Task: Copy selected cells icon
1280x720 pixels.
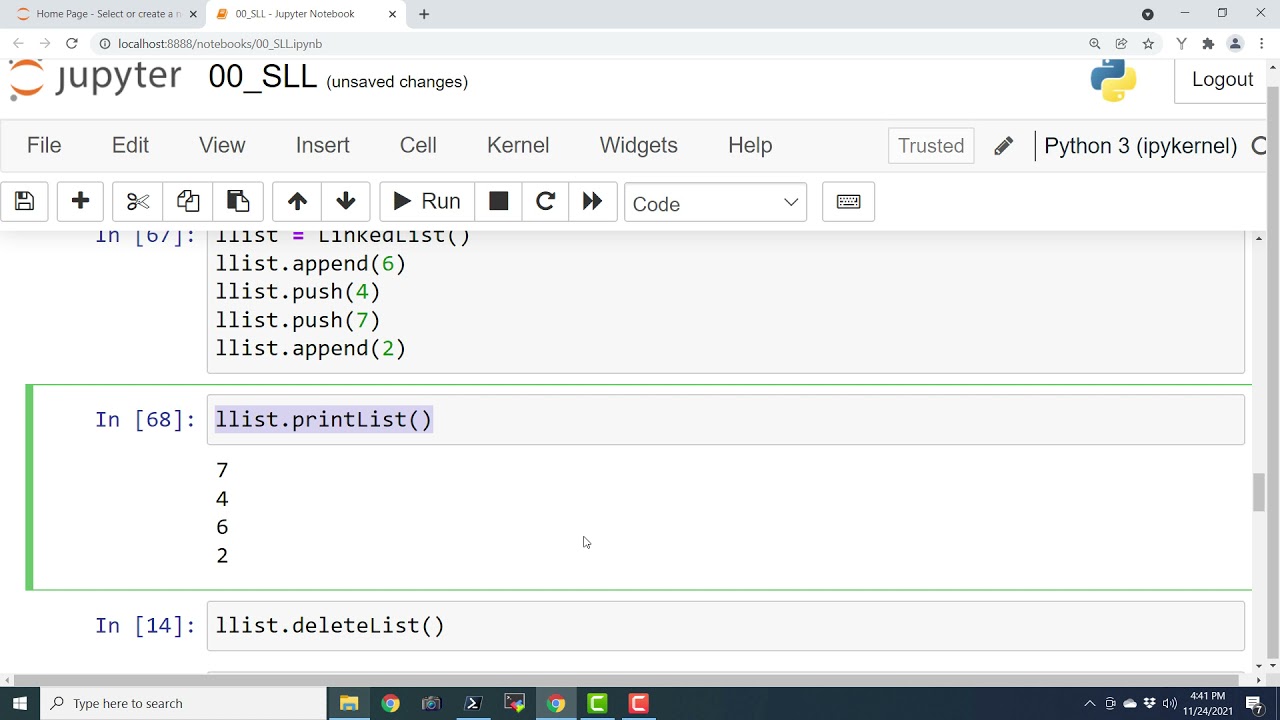Action: tap(188, 202)
